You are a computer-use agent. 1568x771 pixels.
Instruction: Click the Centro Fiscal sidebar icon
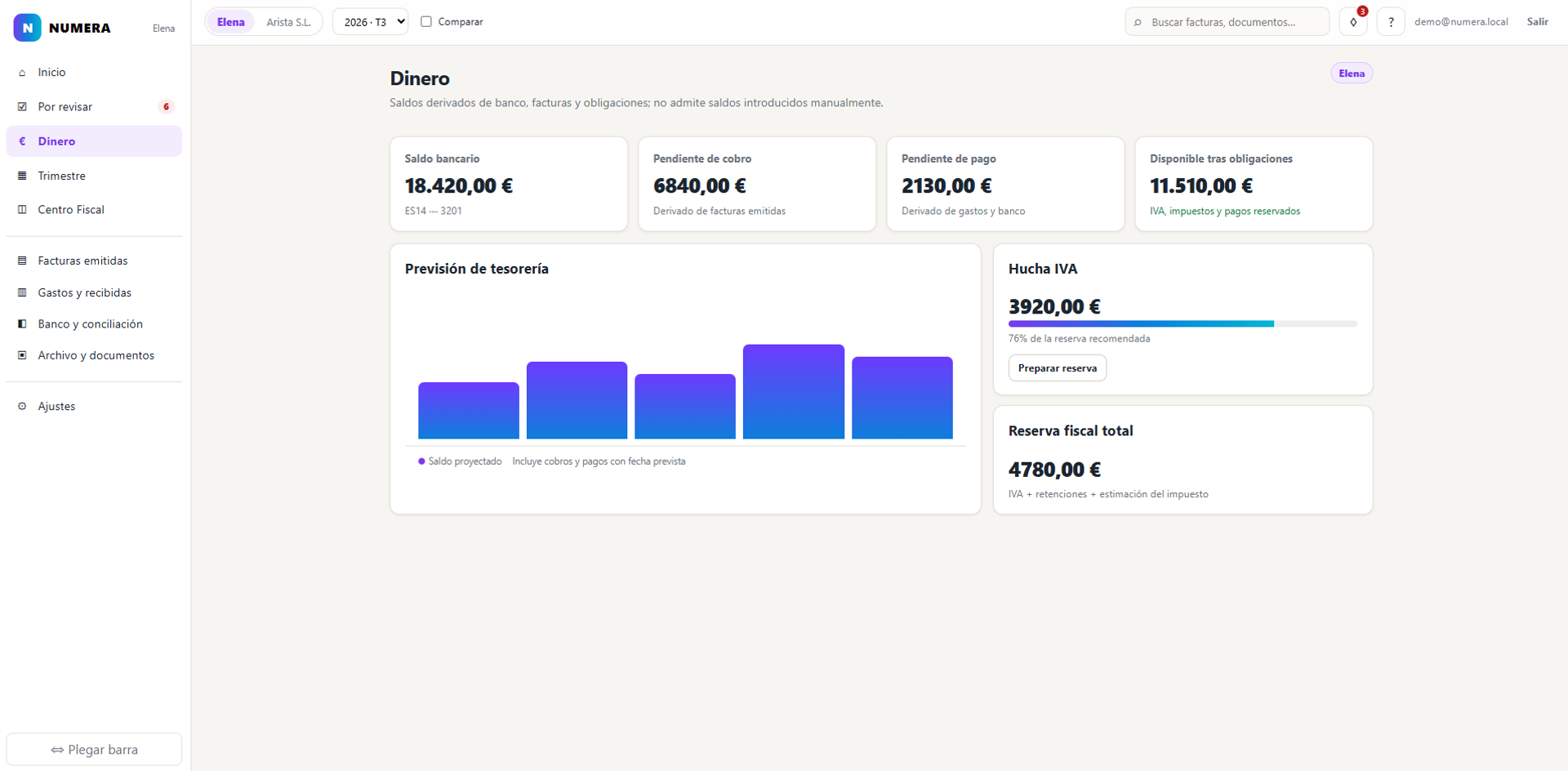point(22,210)
